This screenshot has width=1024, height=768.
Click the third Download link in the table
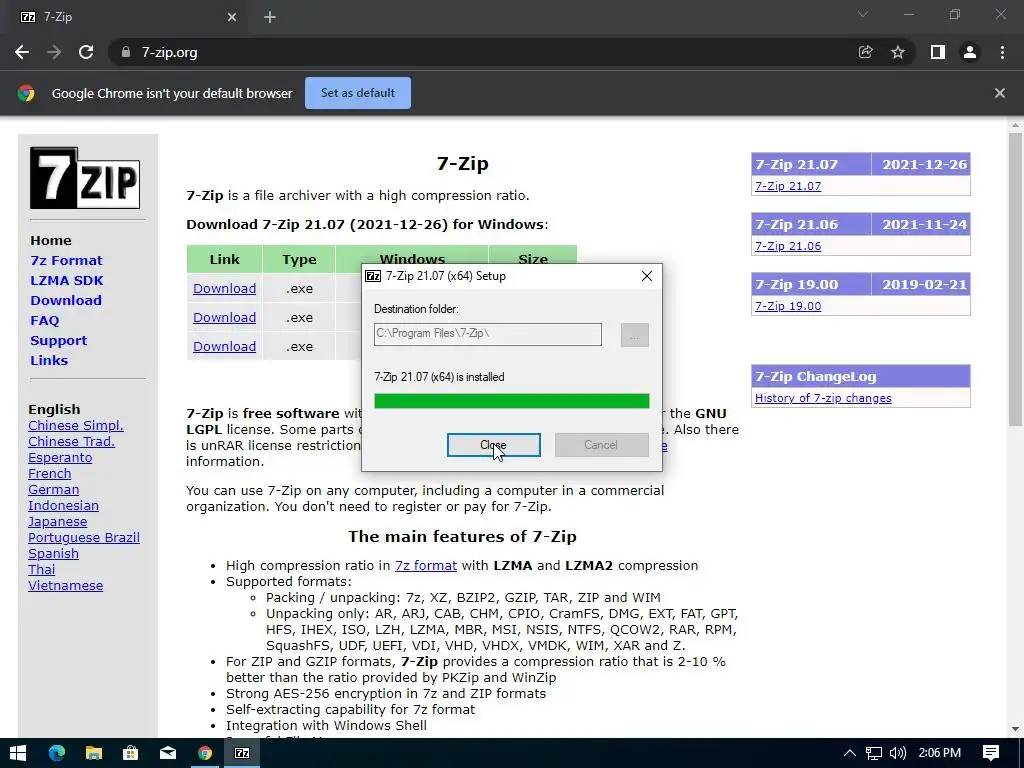[x=225, y=347]
